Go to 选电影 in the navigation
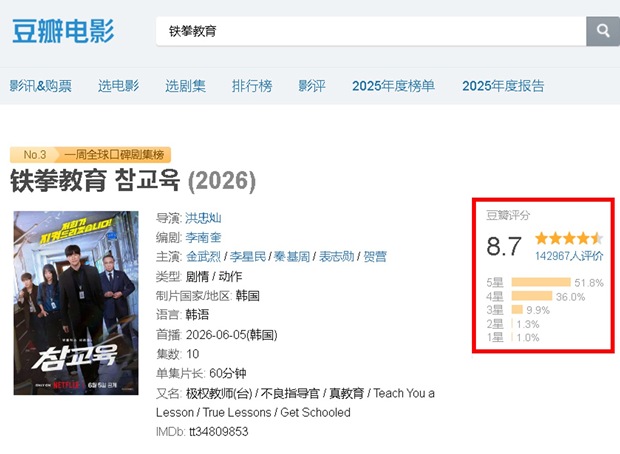The width and height of the screenshot is (620, 454). (x=119, y=86)
